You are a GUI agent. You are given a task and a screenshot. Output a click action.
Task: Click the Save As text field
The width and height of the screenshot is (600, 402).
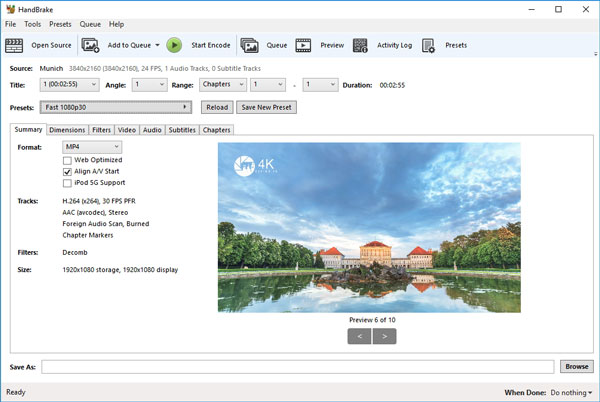point(298,367)
